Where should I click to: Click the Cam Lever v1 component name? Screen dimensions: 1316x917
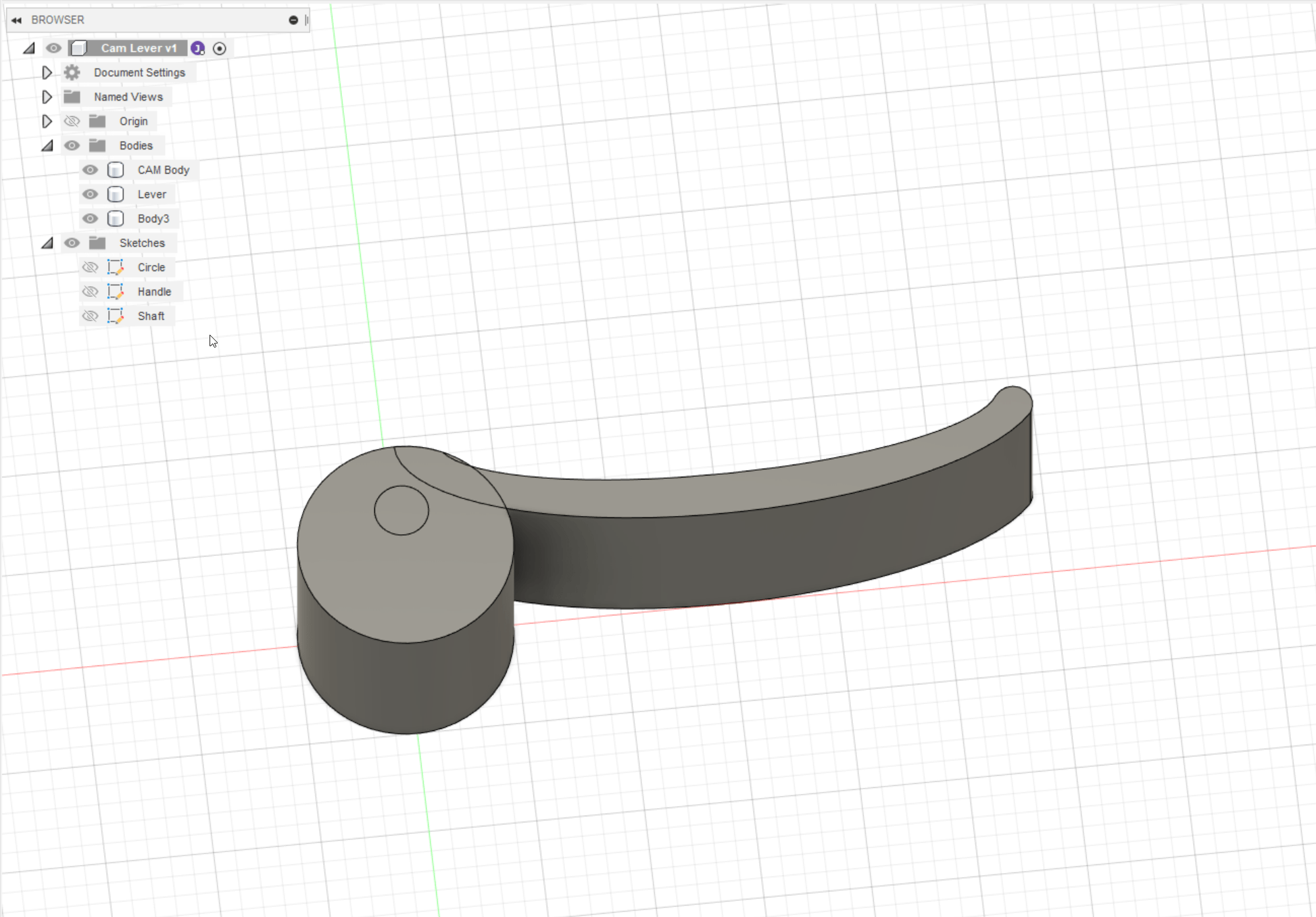pyautogui.click(x=138, y=47)
